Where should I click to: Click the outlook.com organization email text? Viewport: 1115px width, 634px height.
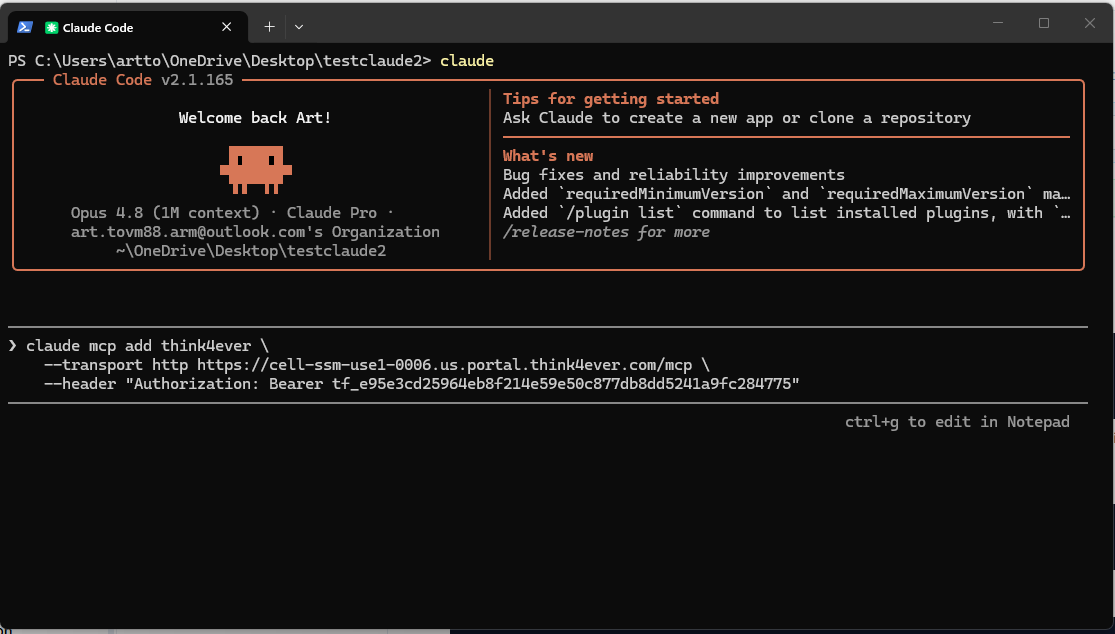click(x=255, y=232)
